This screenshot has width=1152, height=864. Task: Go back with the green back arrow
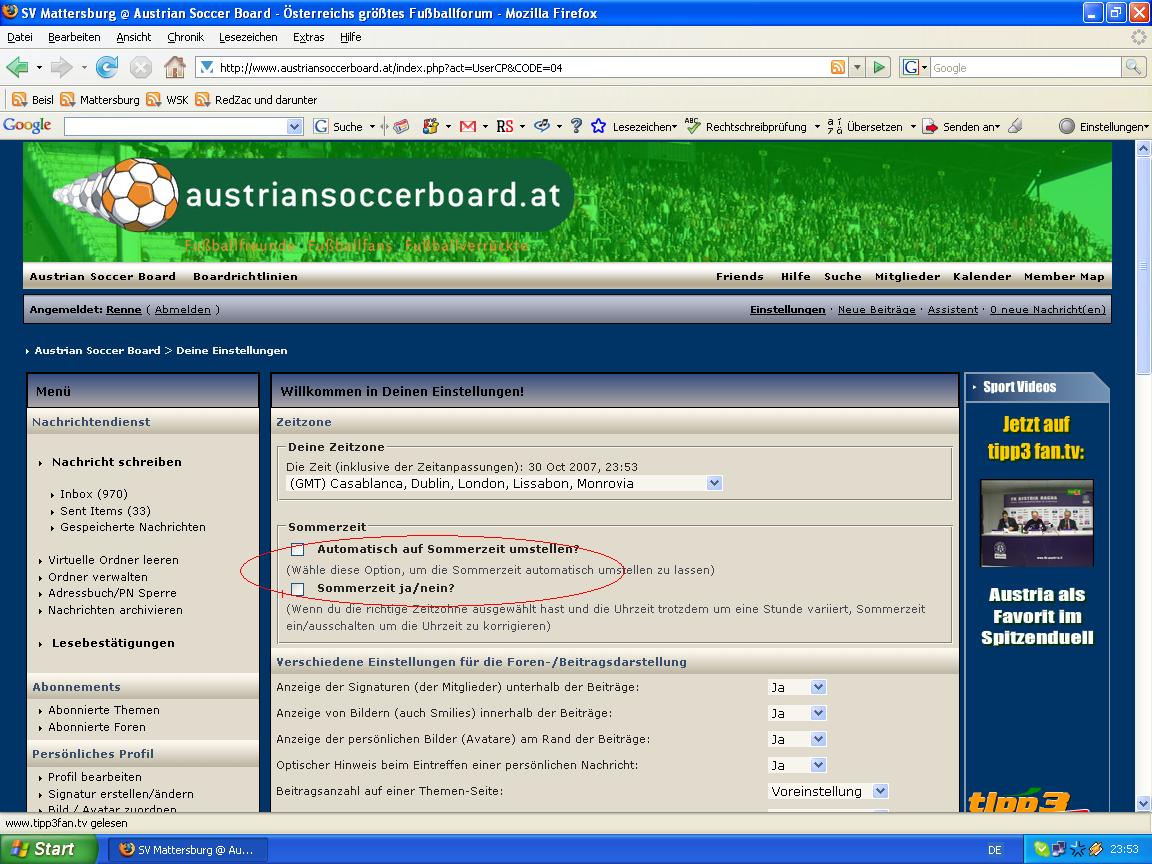coord(17,68)
